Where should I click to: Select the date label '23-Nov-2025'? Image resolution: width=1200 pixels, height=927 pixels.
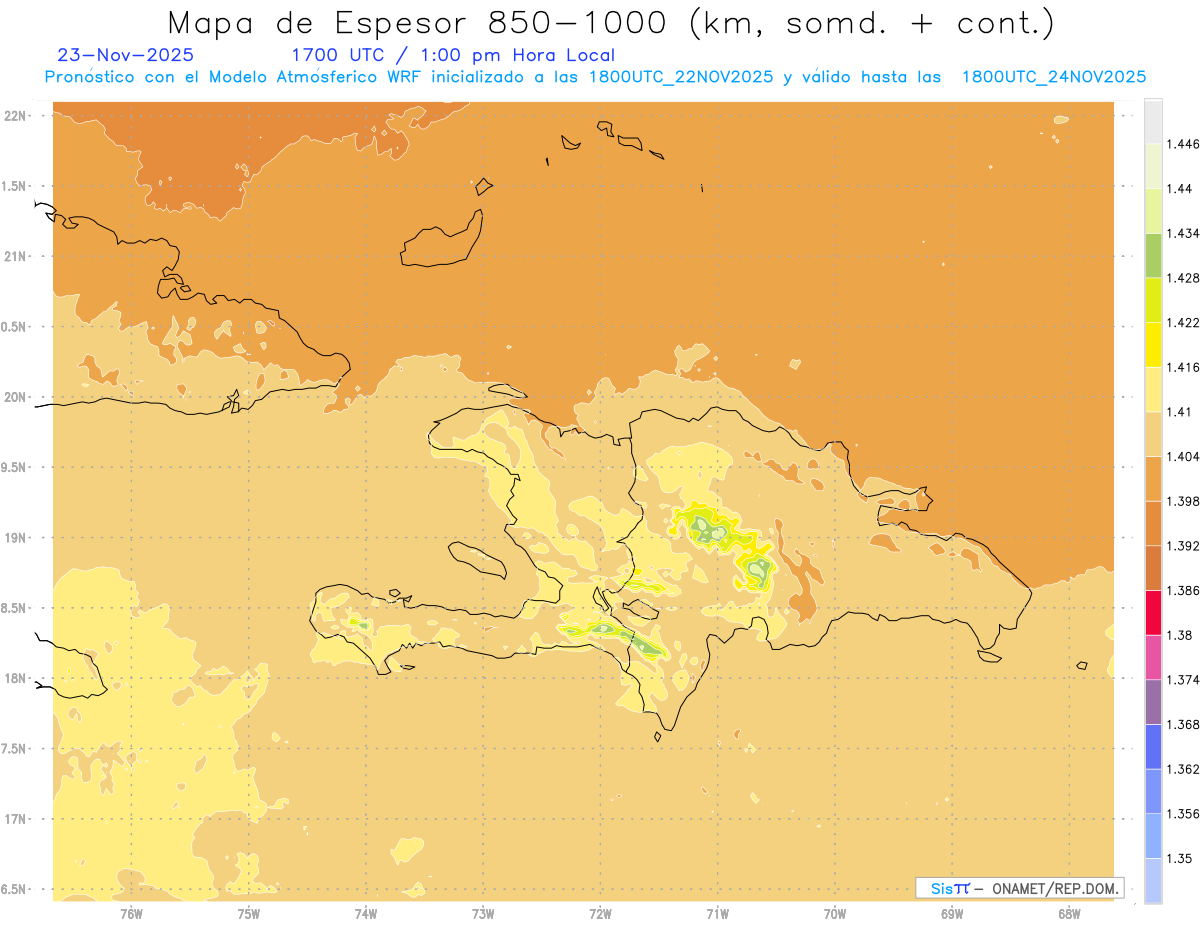coord(126,55)
